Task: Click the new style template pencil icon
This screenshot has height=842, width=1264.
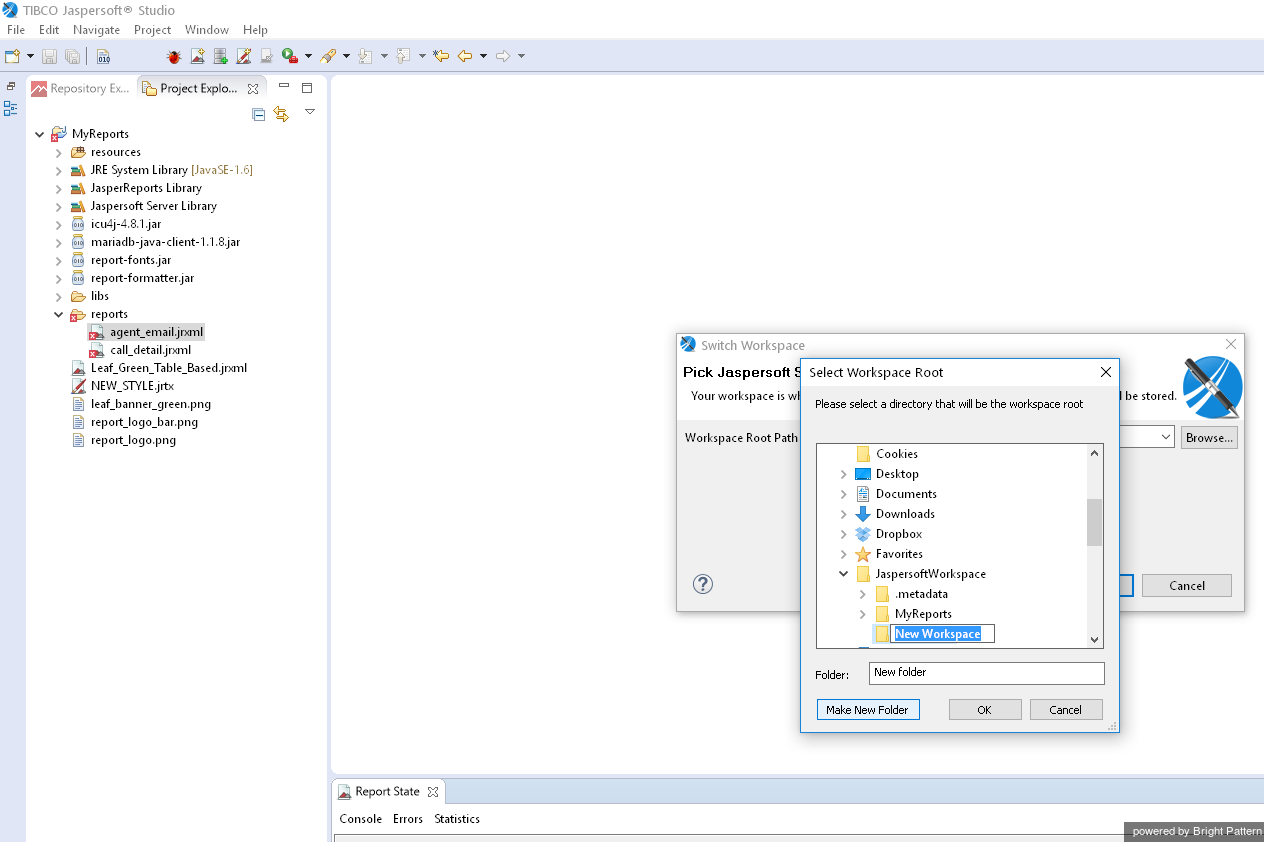Action: click(x=243, y=56)
